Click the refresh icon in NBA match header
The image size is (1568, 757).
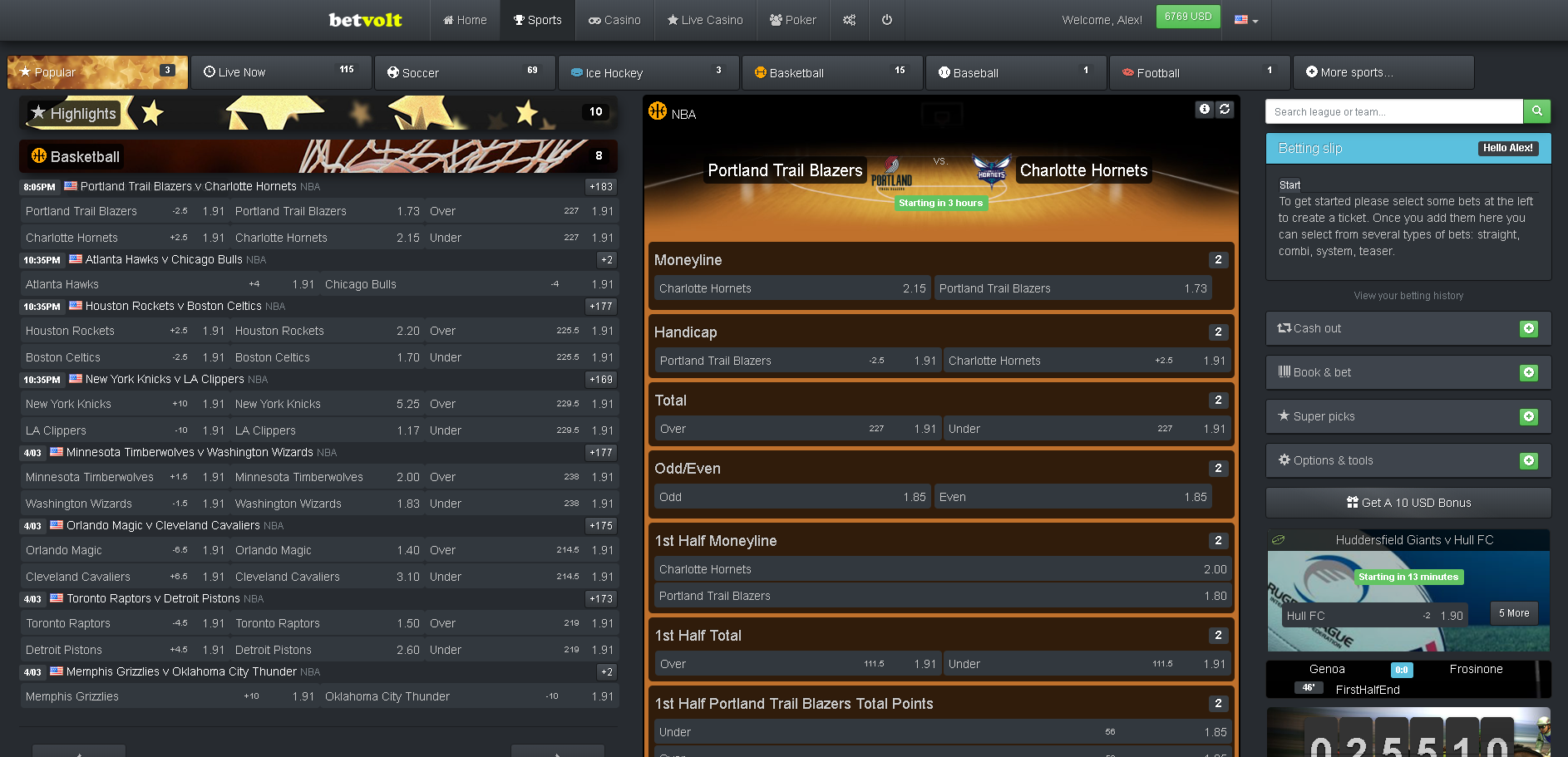(x=1225, y=109)
